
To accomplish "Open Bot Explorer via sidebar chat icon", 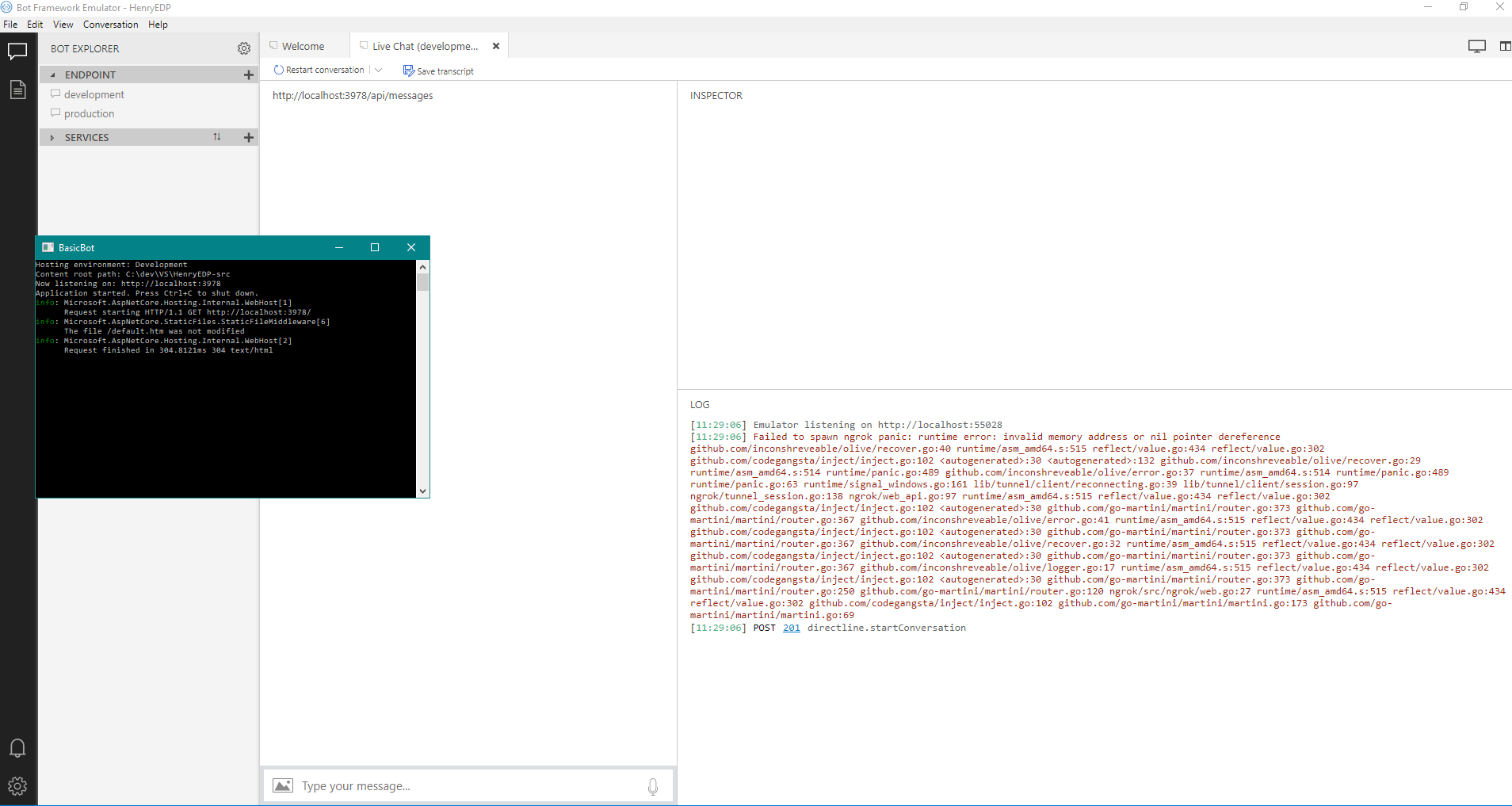I will pyautogui.click(x=17, y=51).
